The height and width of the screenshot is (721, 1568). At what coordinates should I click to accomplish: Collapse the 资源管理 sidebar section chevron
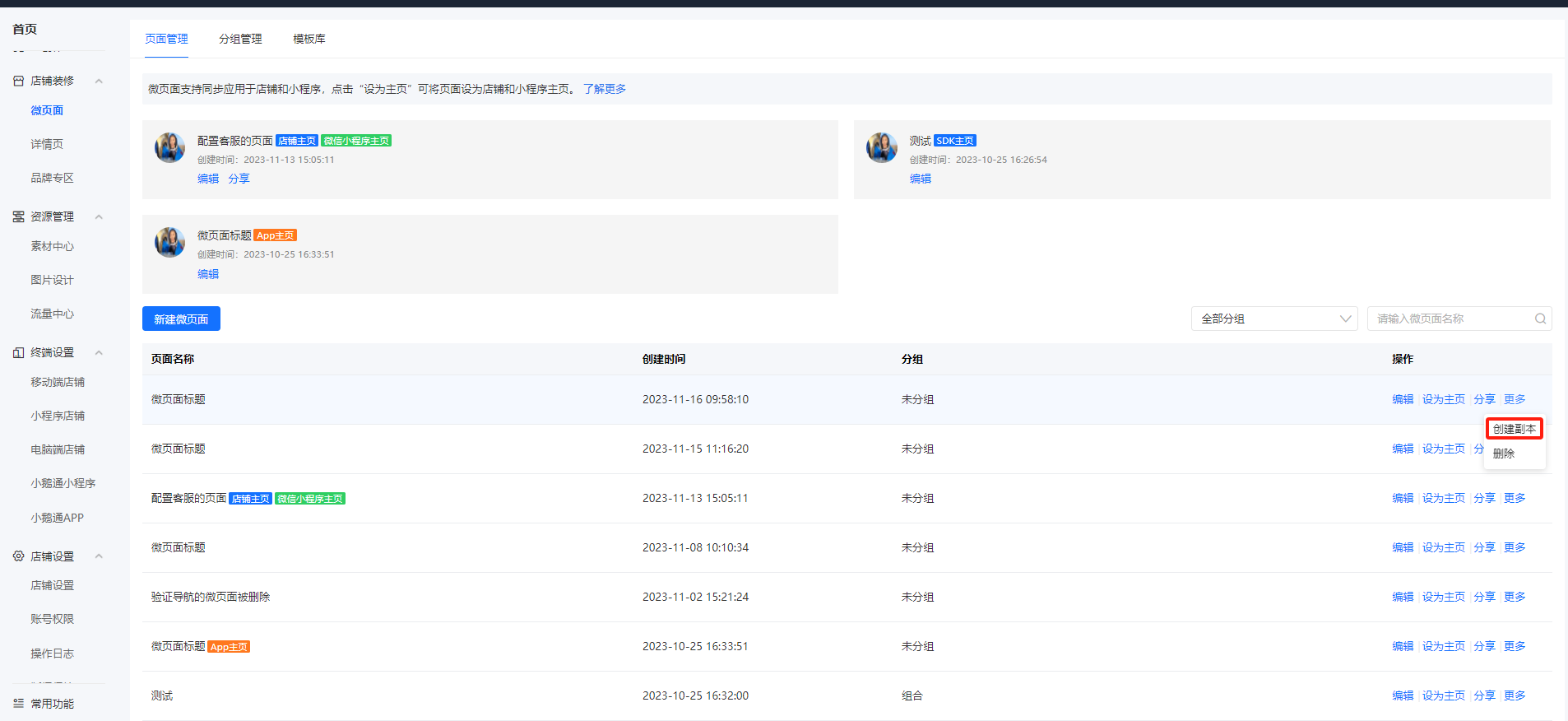click(99, 216)
